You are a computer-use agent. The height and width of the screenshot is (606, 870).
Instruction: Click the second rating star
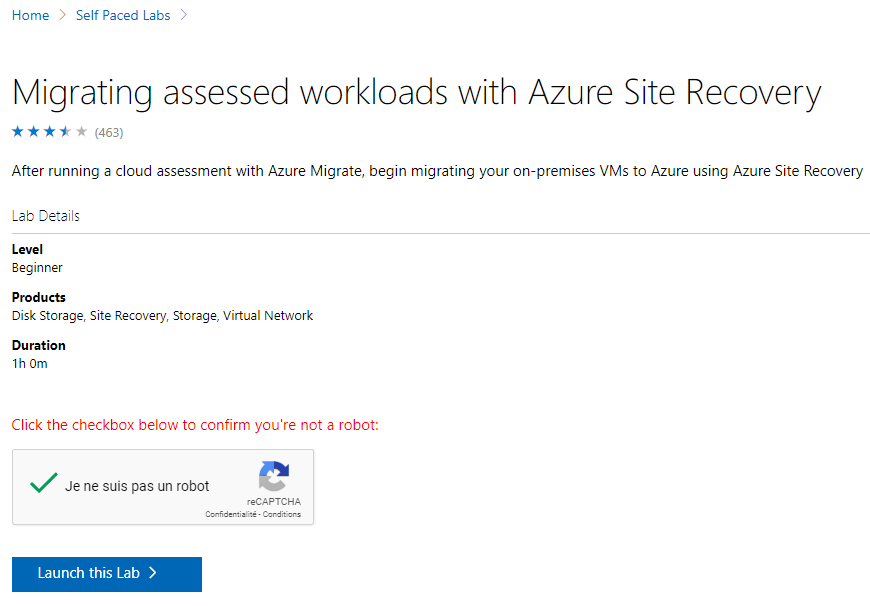[x=34, y=132]
